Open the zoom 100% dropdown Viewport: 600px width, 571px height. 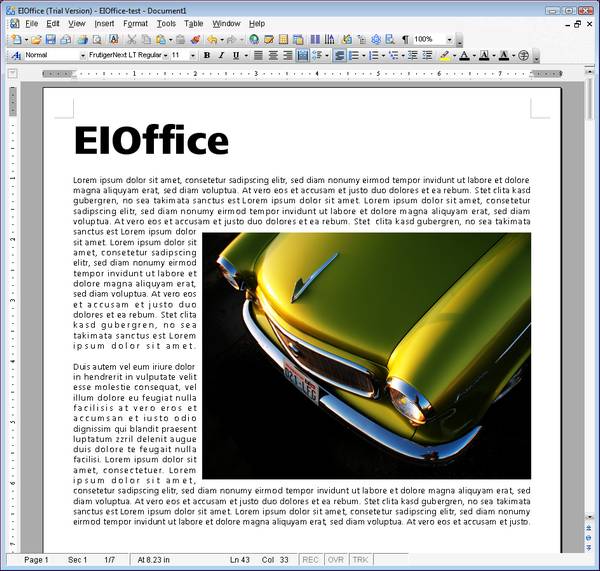(450, 39)
